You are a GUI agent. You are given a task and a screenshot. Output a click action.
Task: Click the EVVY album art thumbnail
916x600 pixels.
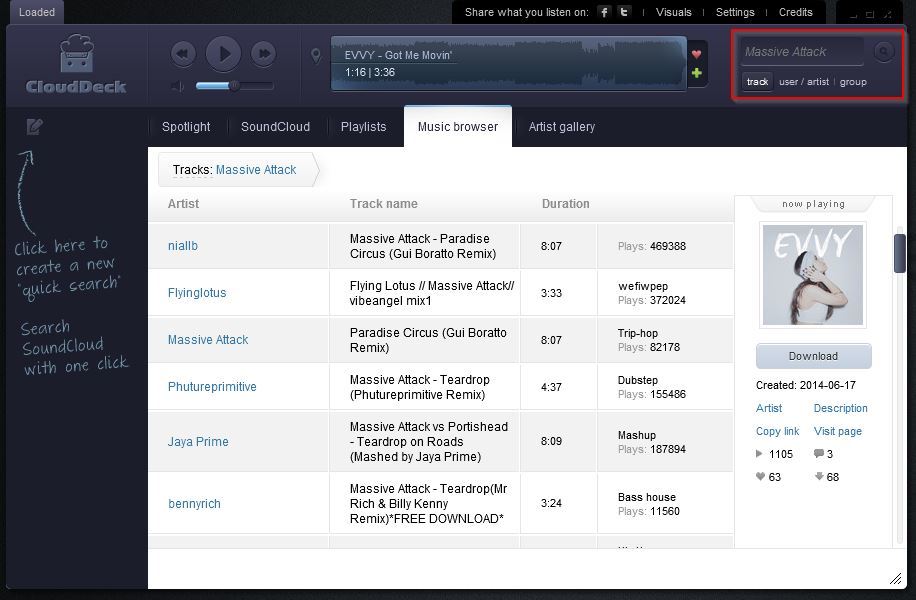(813, 275)
